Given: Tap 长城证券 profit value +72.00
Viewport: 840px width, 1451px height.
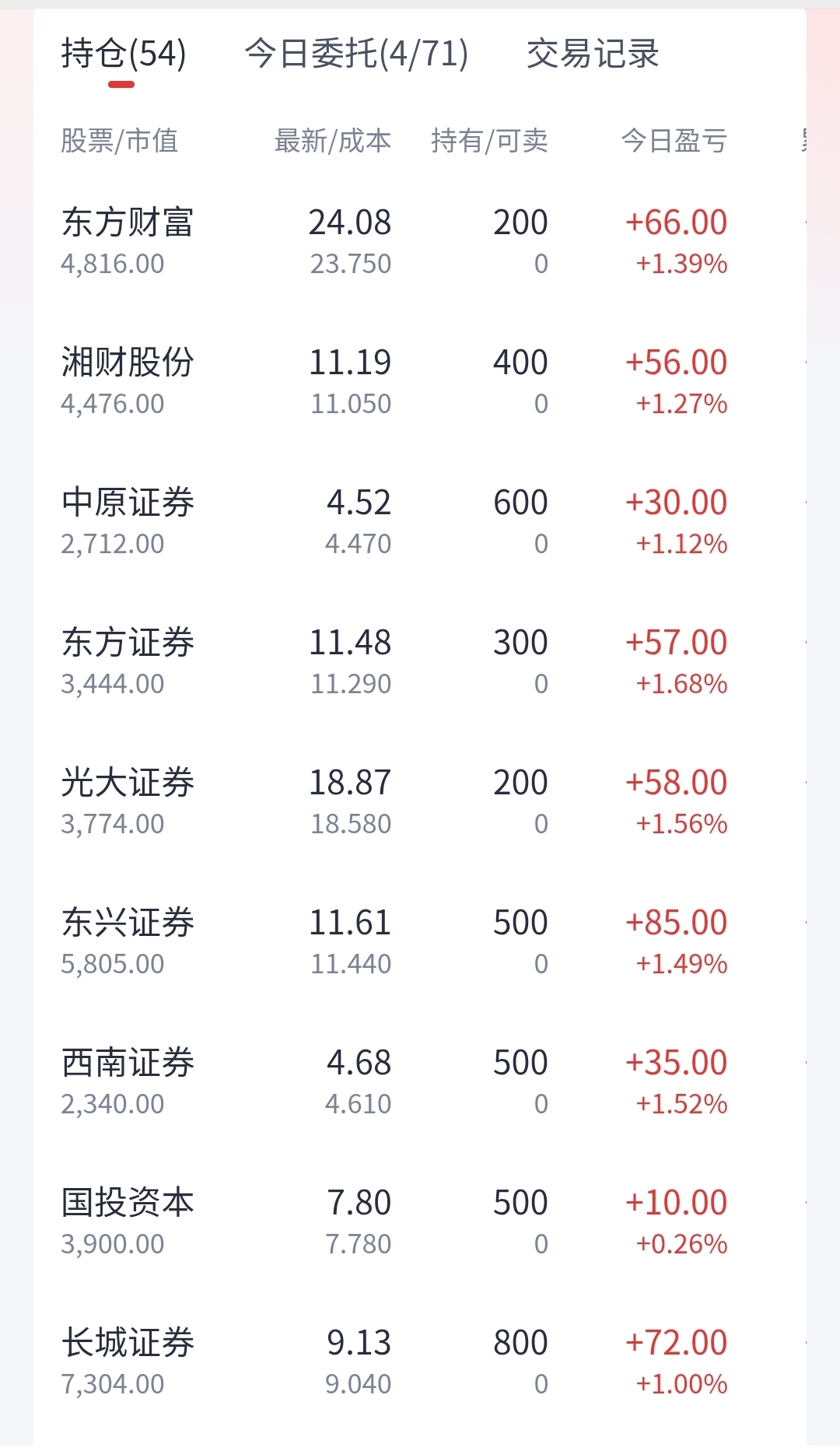Looking at the screenshot, I should tap(676, 1343).
